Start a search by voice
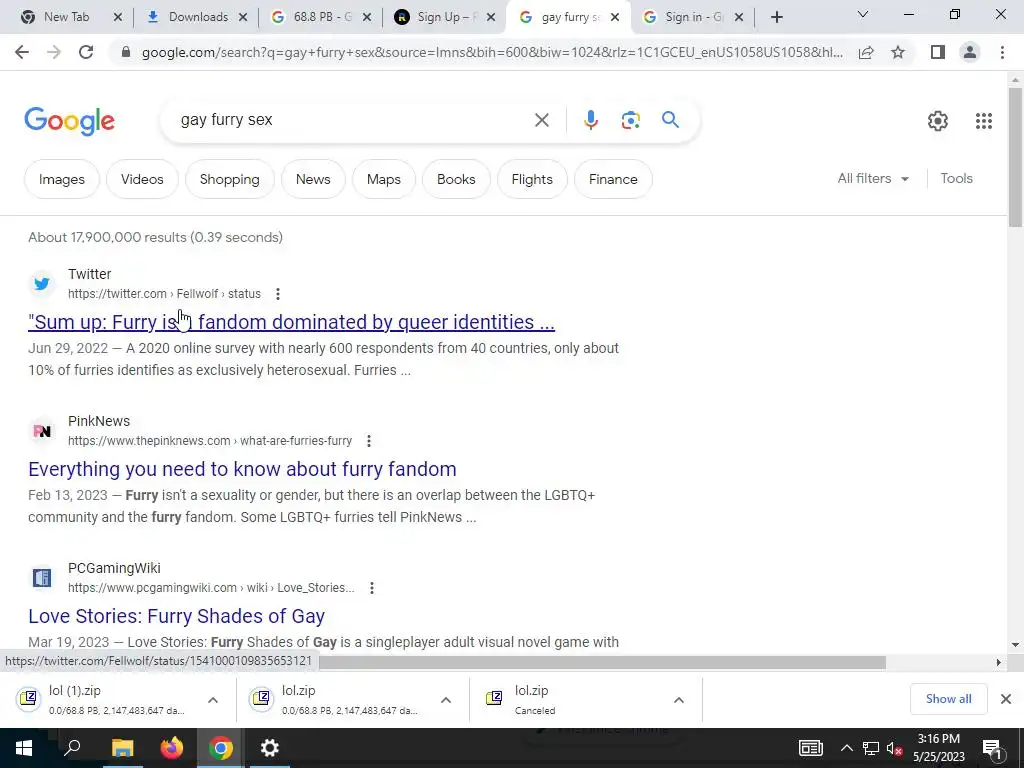1024x768 pixels. (x=590, y=120)
